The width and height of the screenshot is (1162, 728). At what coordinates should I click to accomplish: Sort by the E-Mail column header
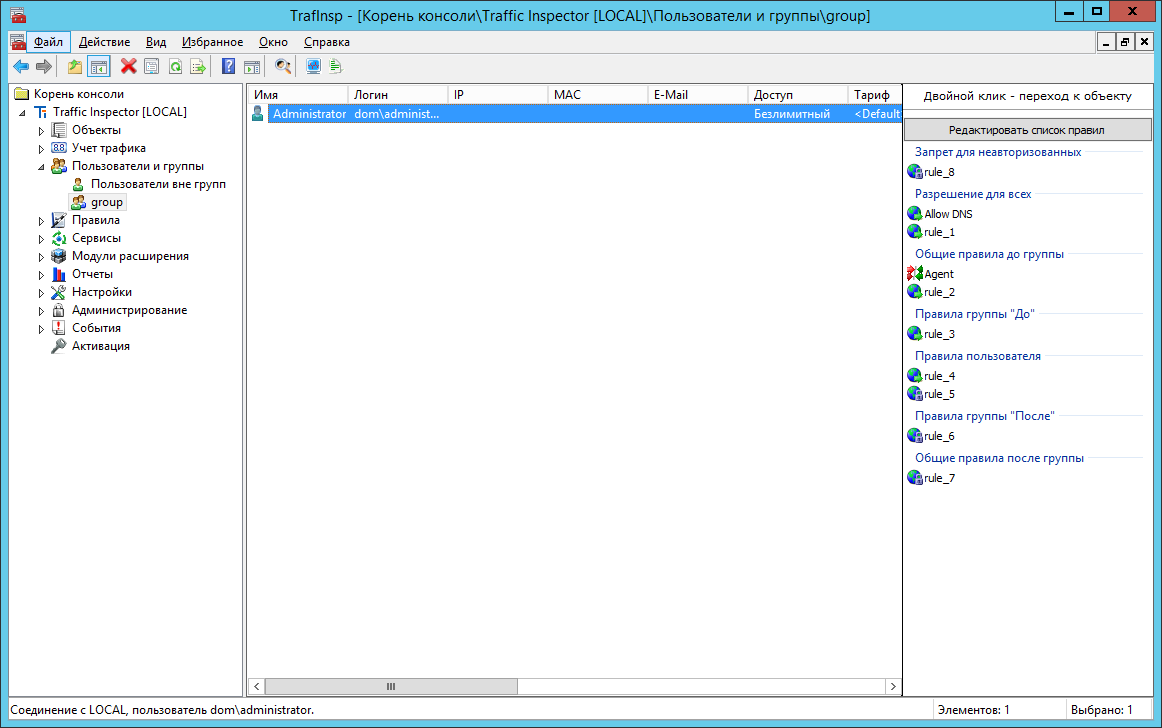pos(698,95)
